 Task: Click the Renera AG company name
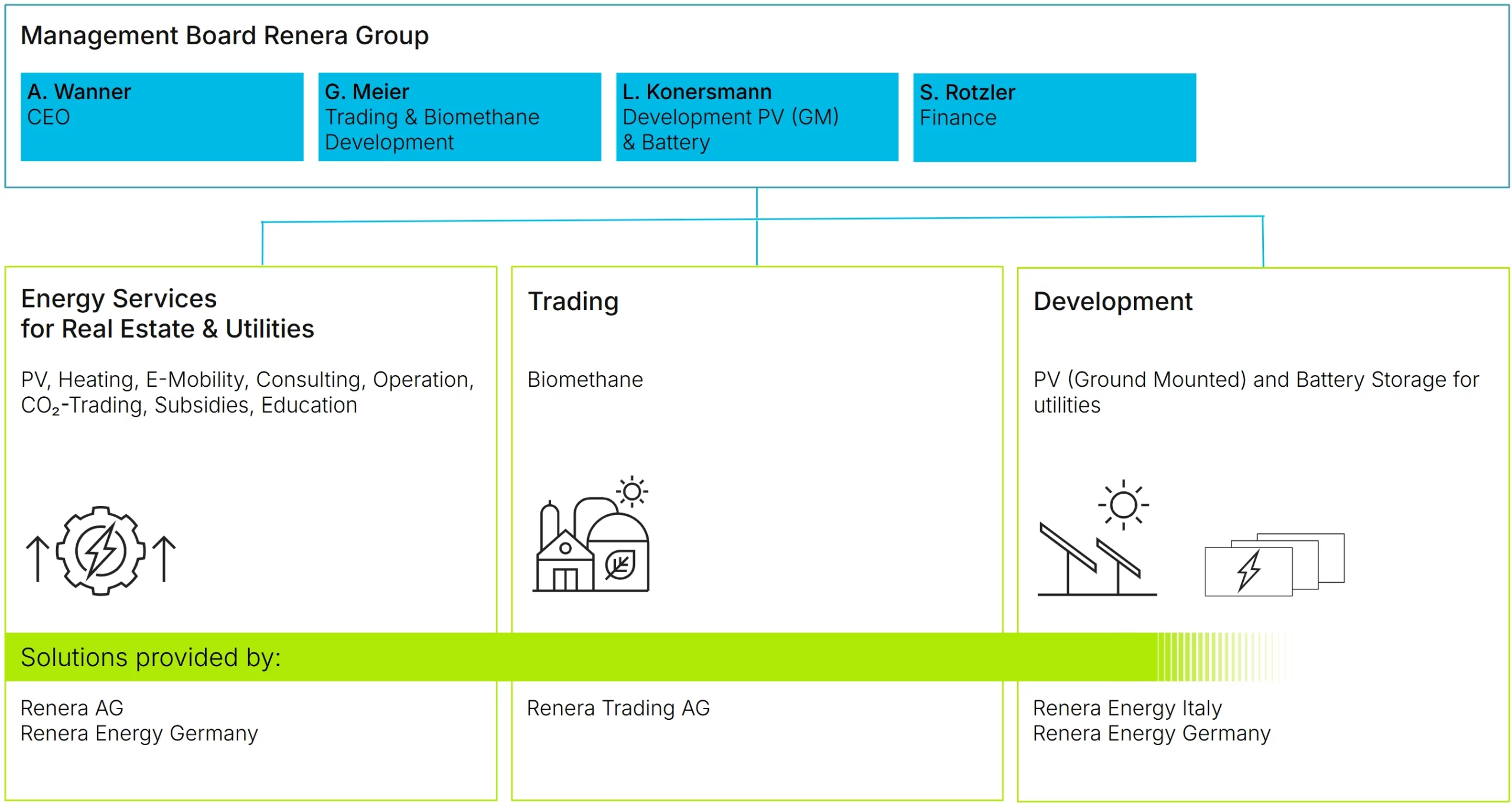[72, 707]
